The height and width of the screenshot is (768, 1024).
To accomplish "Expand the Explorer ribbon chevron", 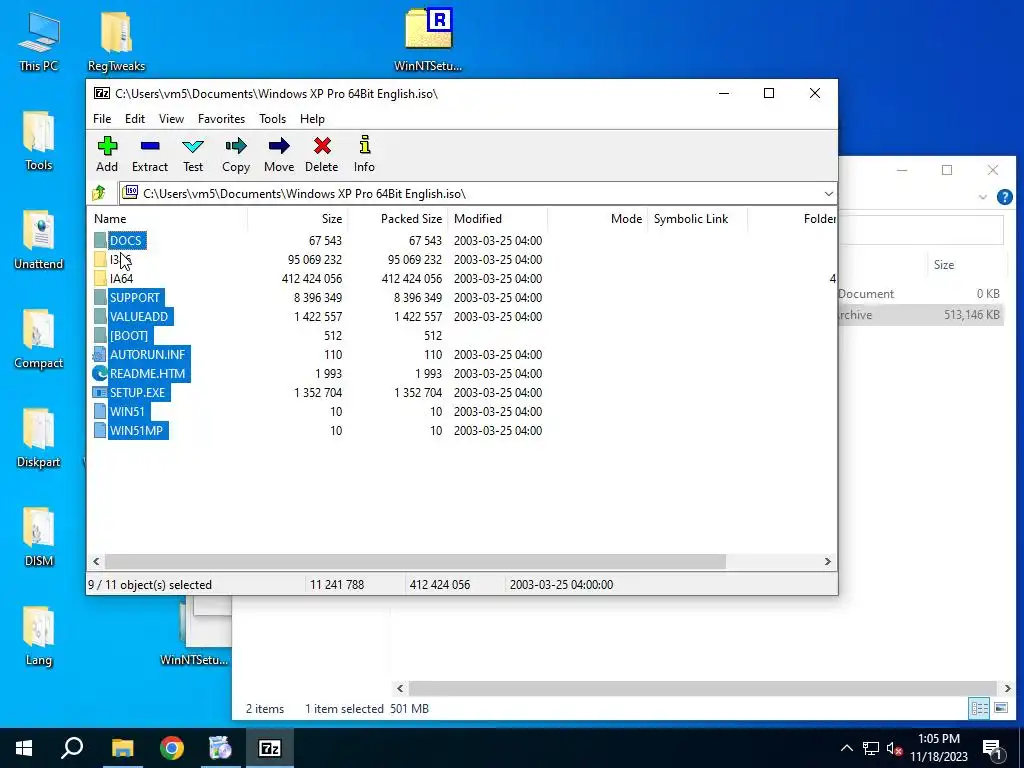I will 982,197.
